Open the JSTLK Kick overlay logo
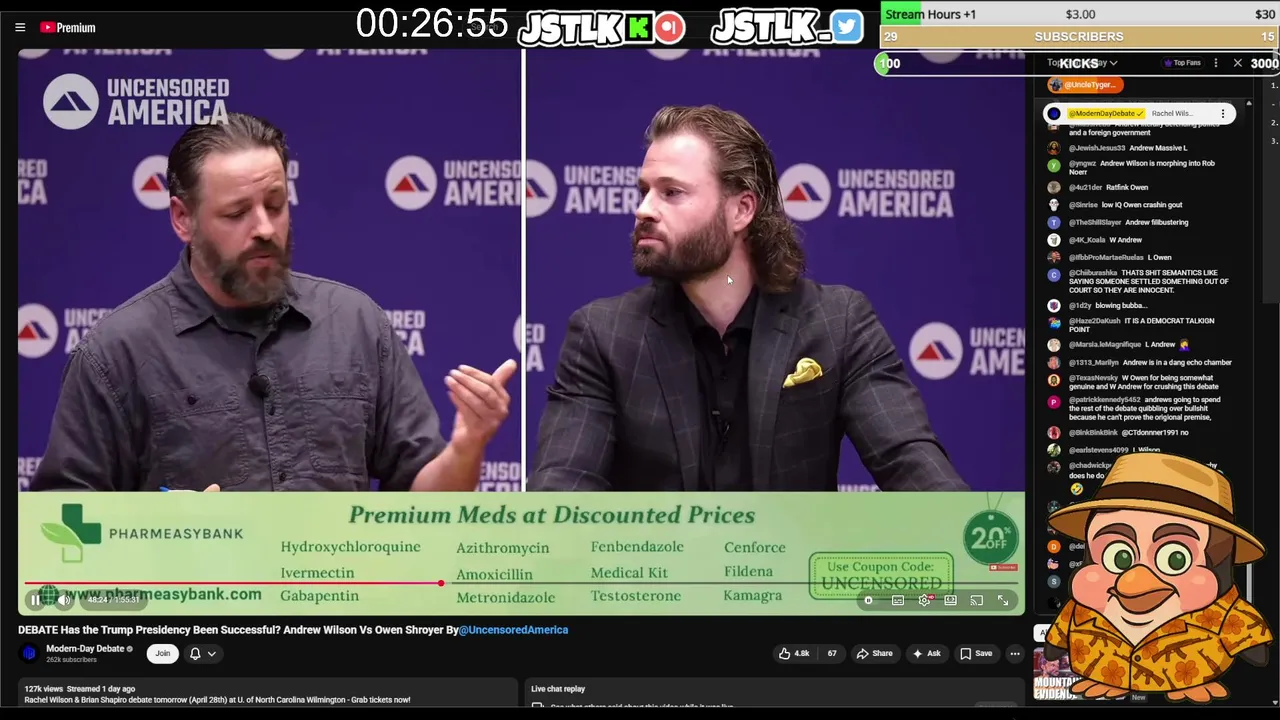1280x720 pixels. pyautogui.click(x=586, y=28)
